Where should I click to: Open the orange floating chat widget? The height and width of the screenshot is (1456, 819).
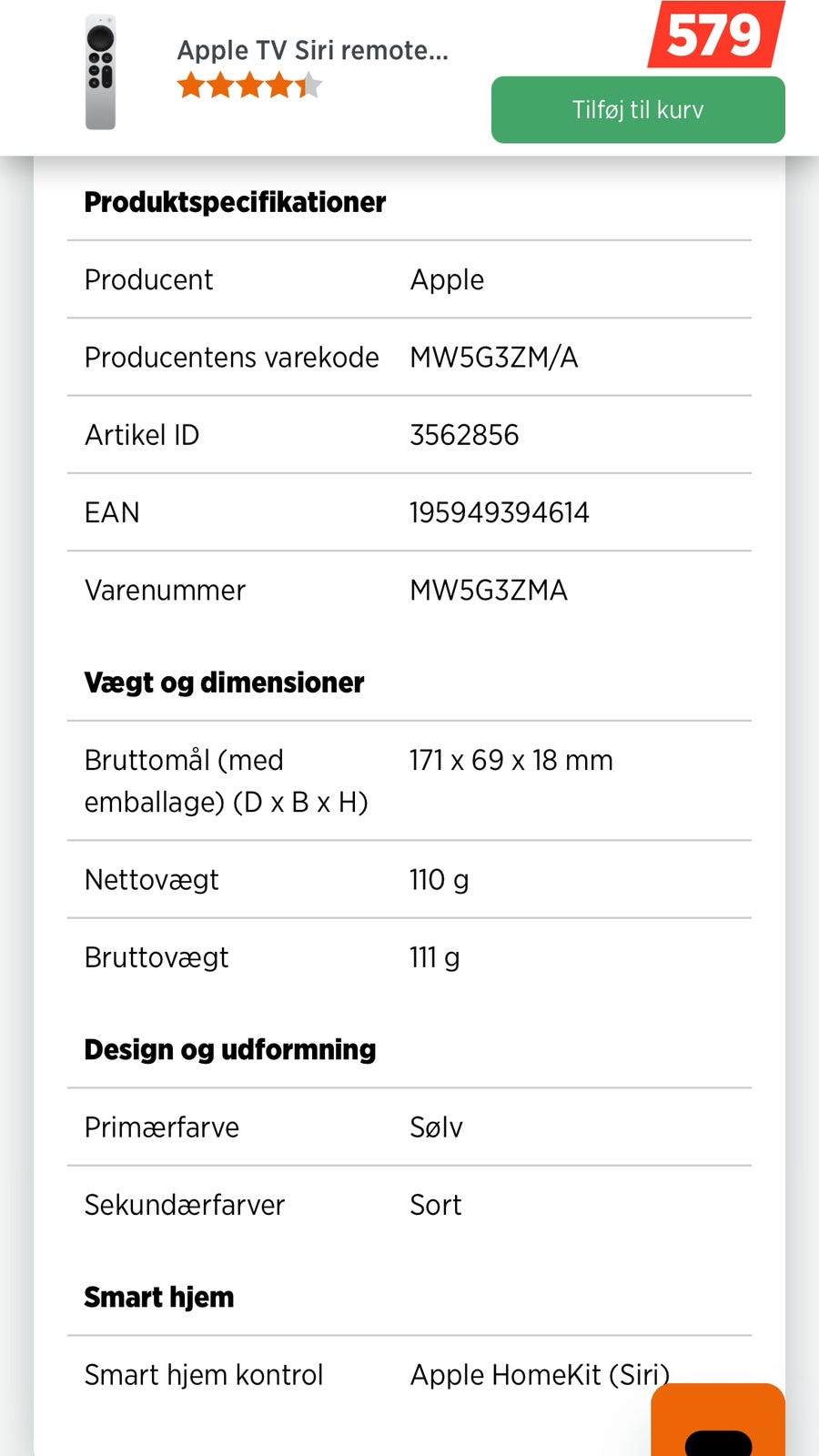[718, 1421]
